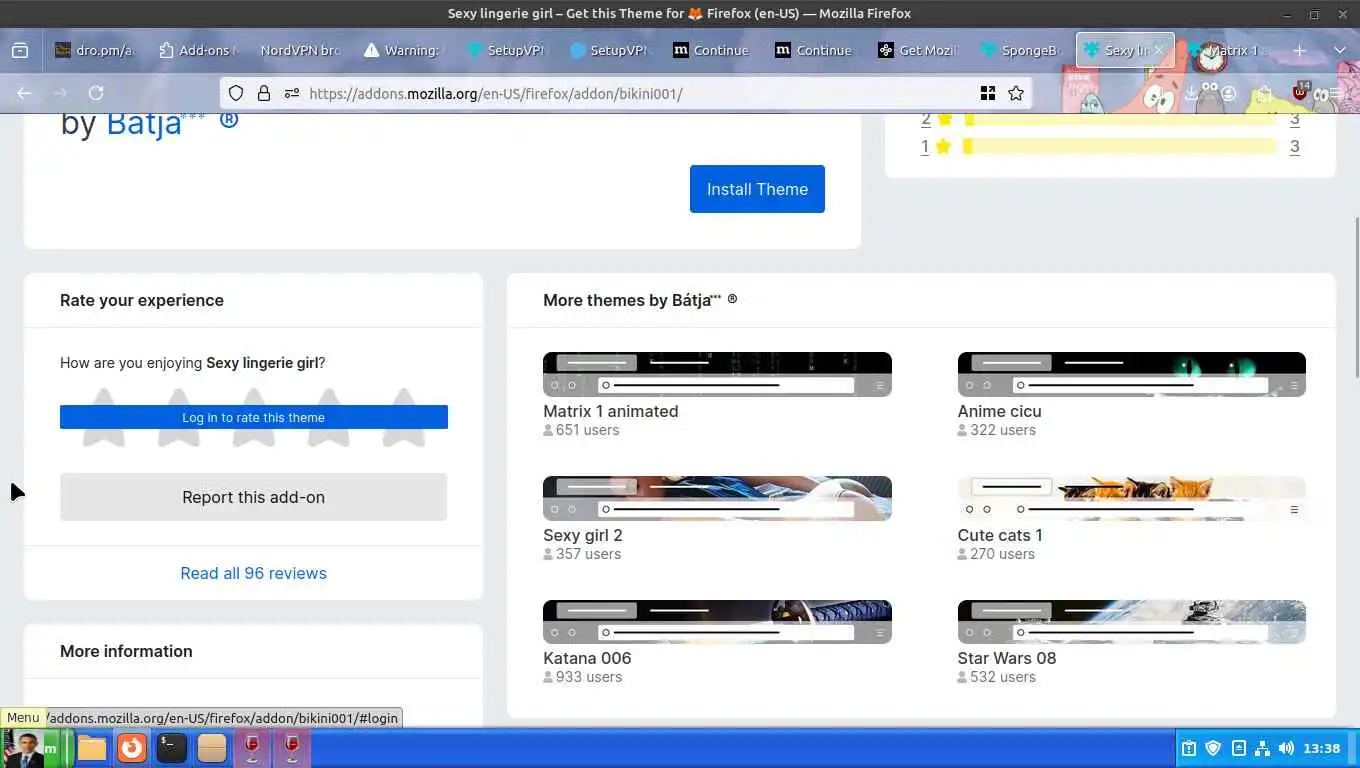Open the site permissions icon beside the padlock
This screenshot has width=1360, height=768.
coord(292,93)
